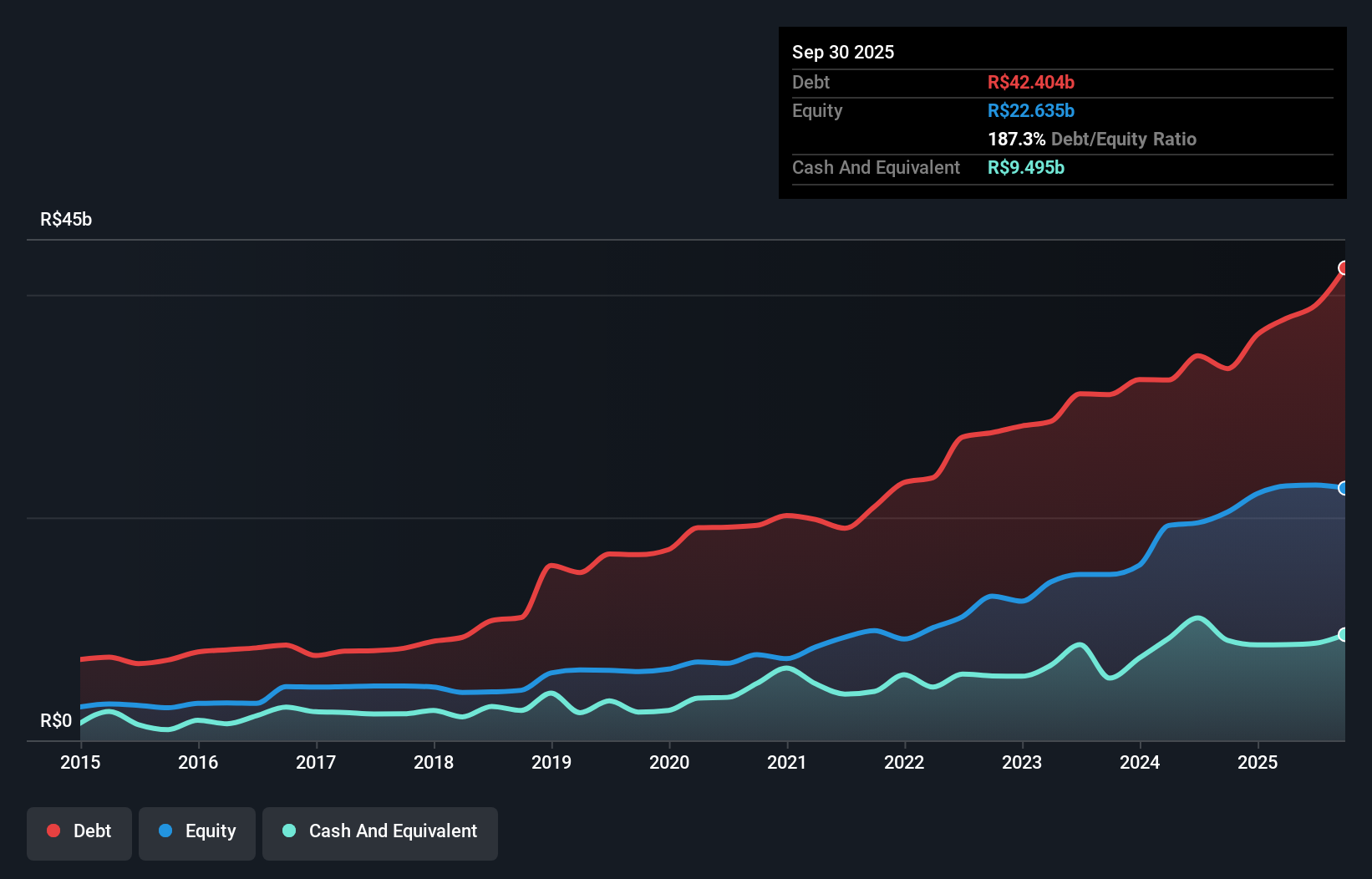Click the red Debt value in the tooltip
Image resolution: width=1372 pixels, height=879 pixels.
pos(1030,82)
